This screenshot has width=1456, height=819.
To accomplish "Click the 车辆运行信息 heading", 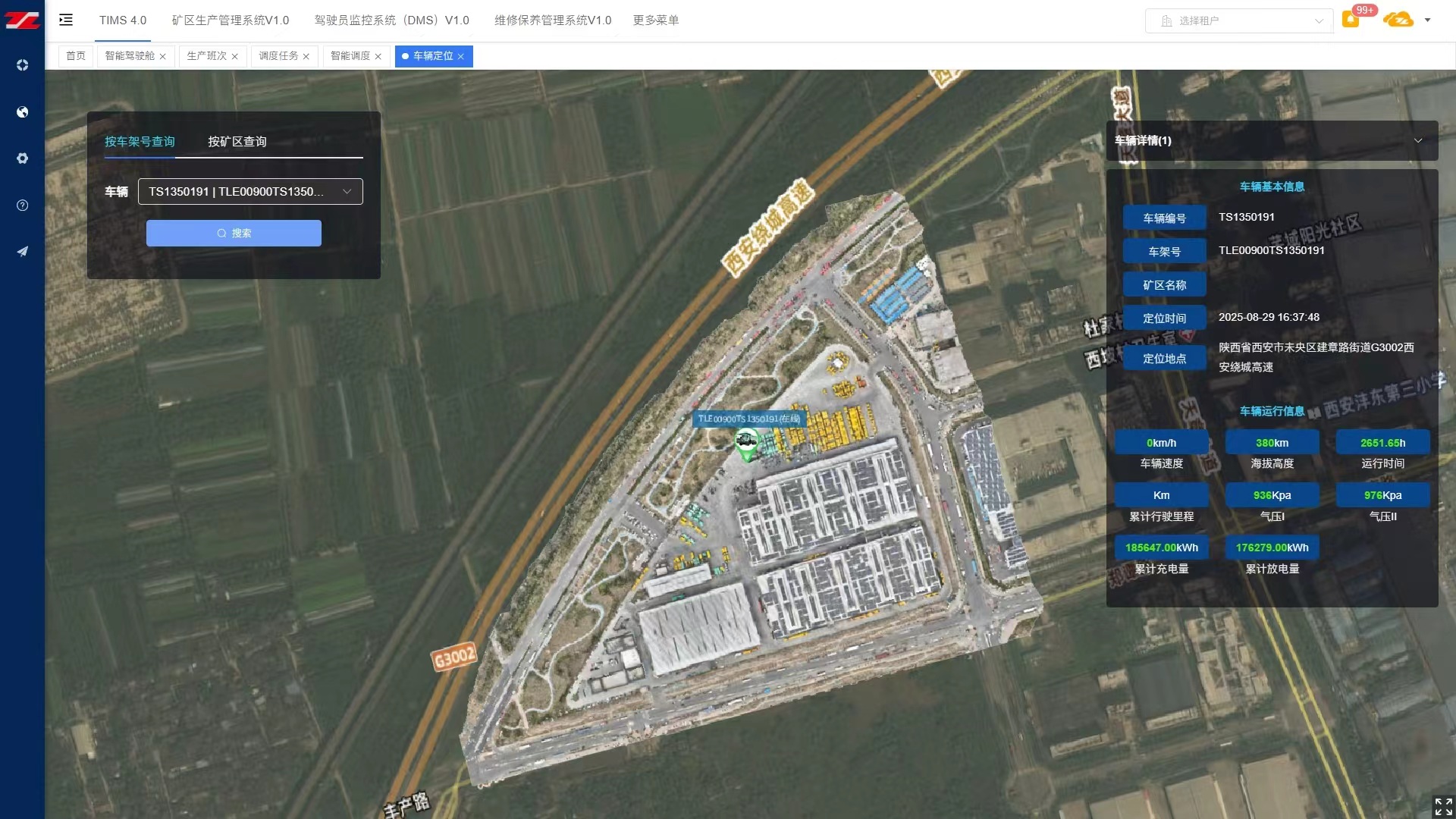I will click(1272, 411).
